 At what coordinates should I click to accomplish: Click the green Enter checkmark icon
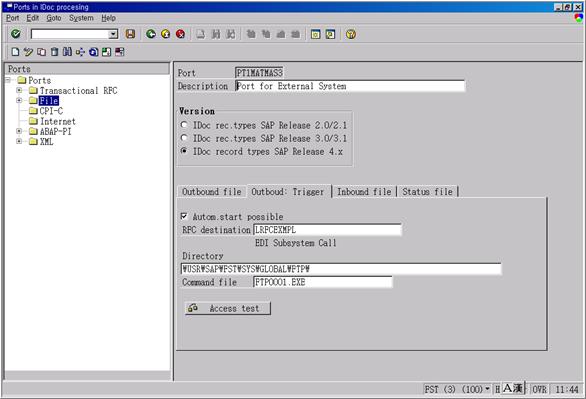(x=15, y=34)
